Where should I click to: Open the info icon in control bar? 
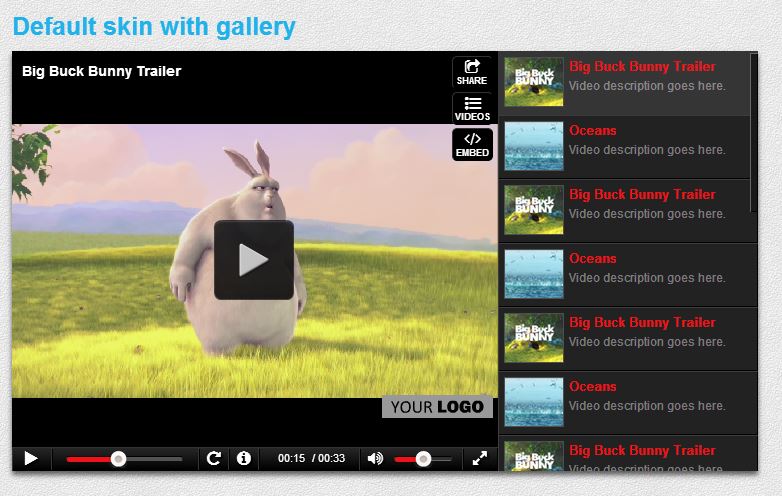pos(244,458)
